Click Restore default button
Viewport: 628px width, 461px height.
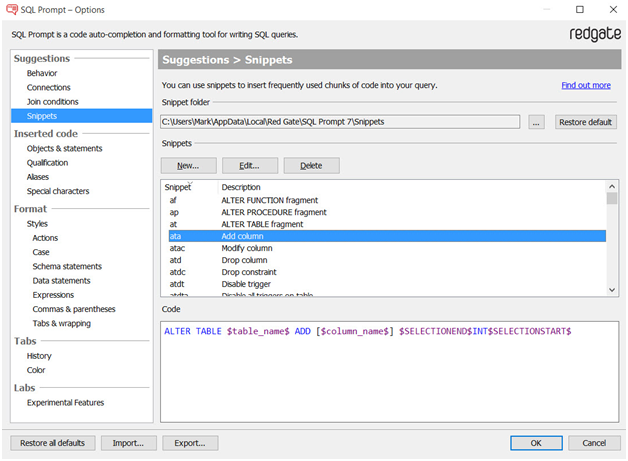tap(586, 122)
